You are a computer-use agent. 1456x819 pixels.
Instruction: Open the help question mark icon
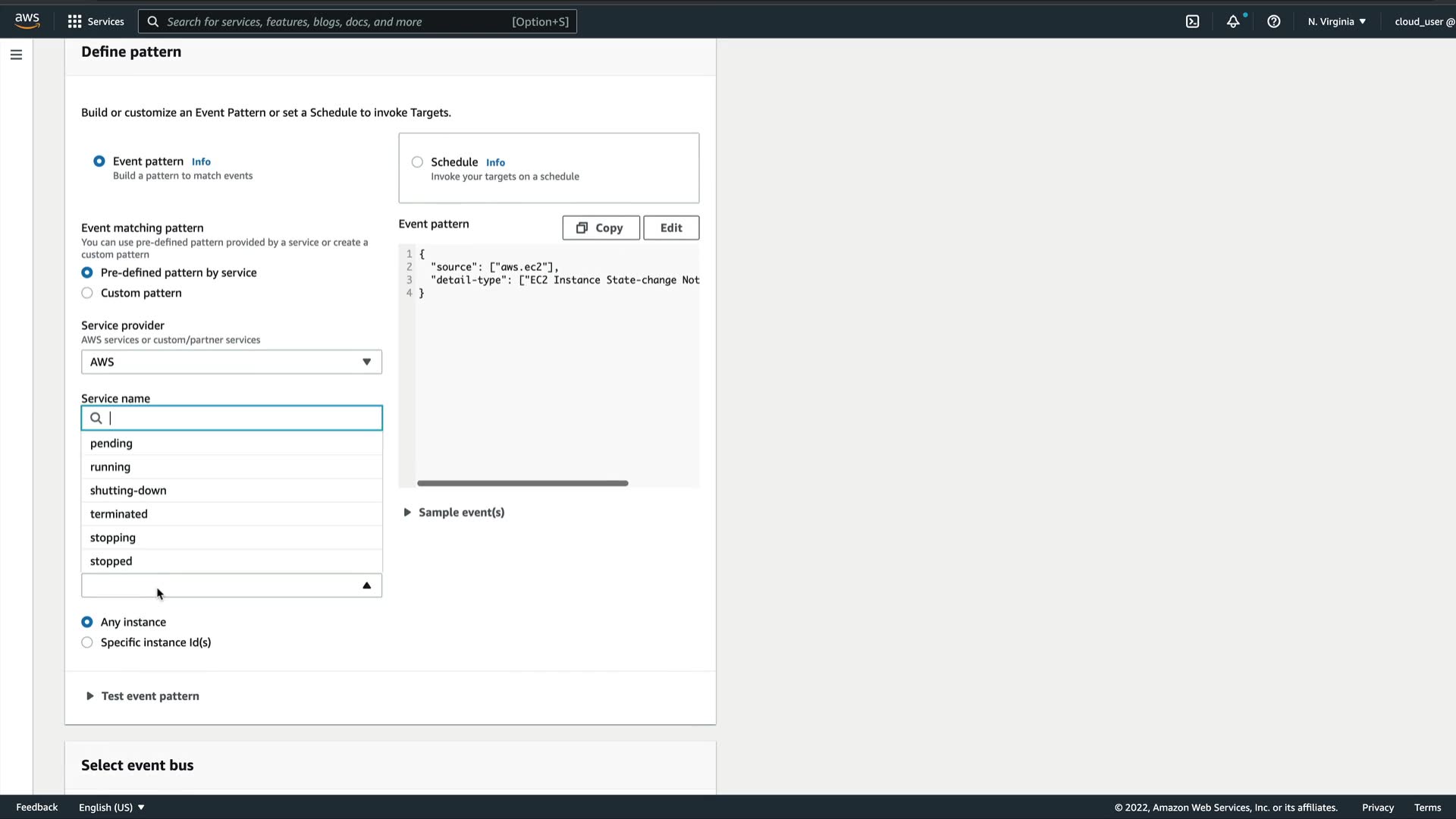point(1273,21)
